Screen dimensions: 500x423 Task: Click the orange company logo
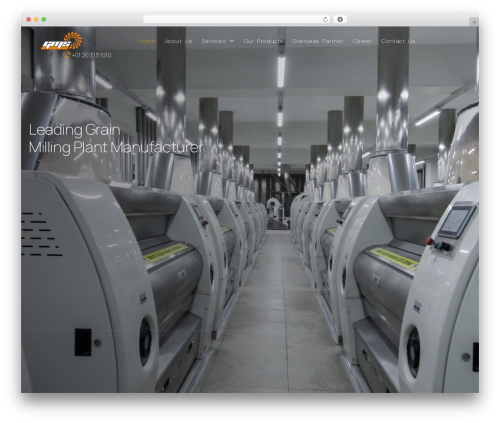tap(62, 41)
